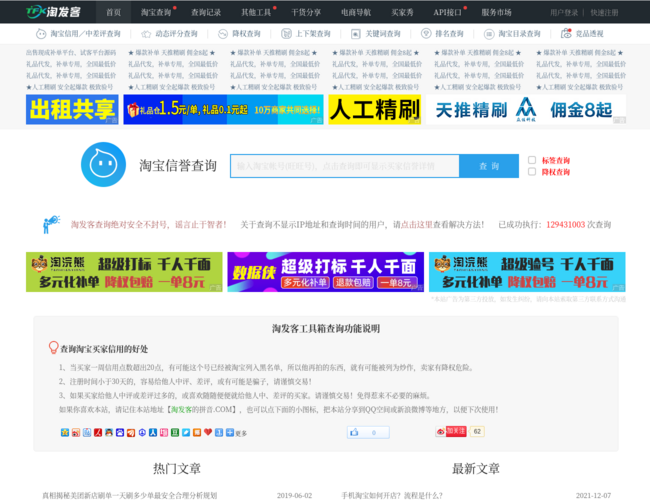
Task: Click the TFK 淘发客 logo
Action: pyautogui.click(x=53, y=12)
